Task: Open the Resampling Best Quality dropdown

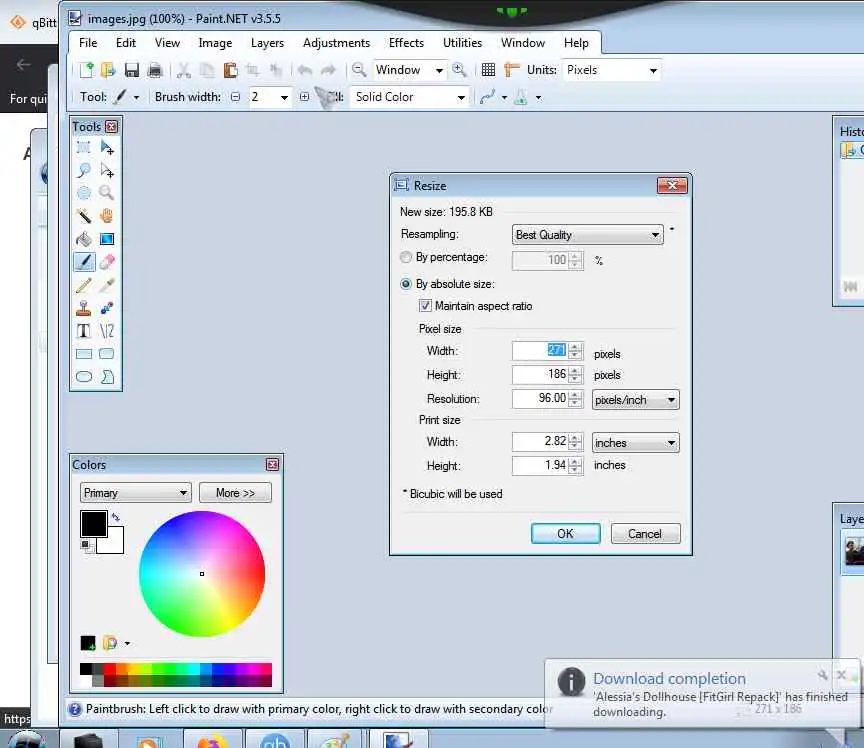Action: (x=587, y=235)
